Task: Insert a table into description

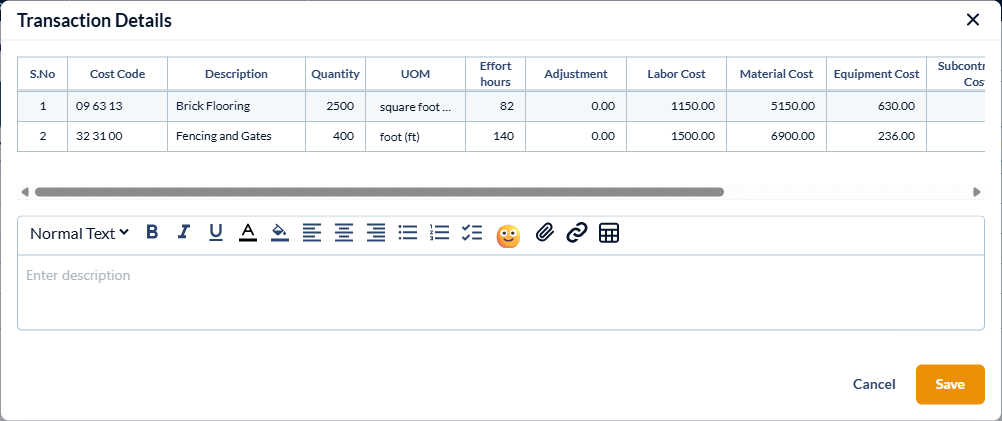Action: coord(609,233)
